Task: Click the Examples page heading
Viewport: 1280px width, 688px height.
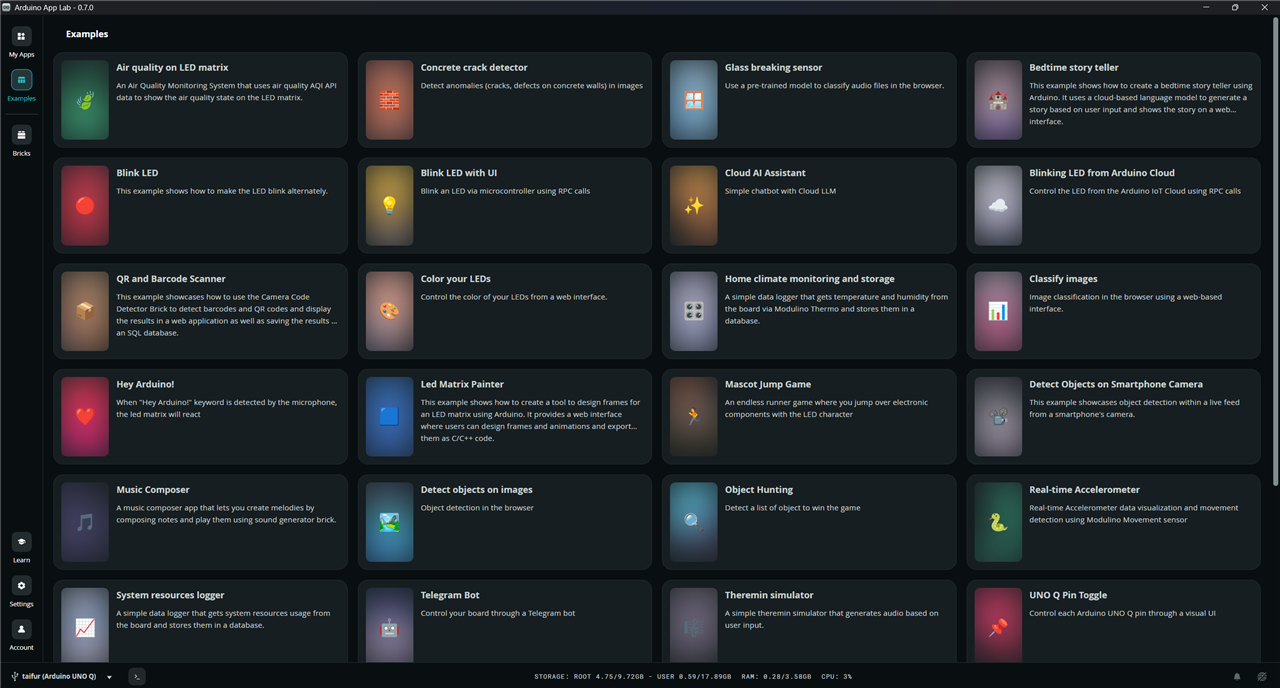Action: point(87,34)
